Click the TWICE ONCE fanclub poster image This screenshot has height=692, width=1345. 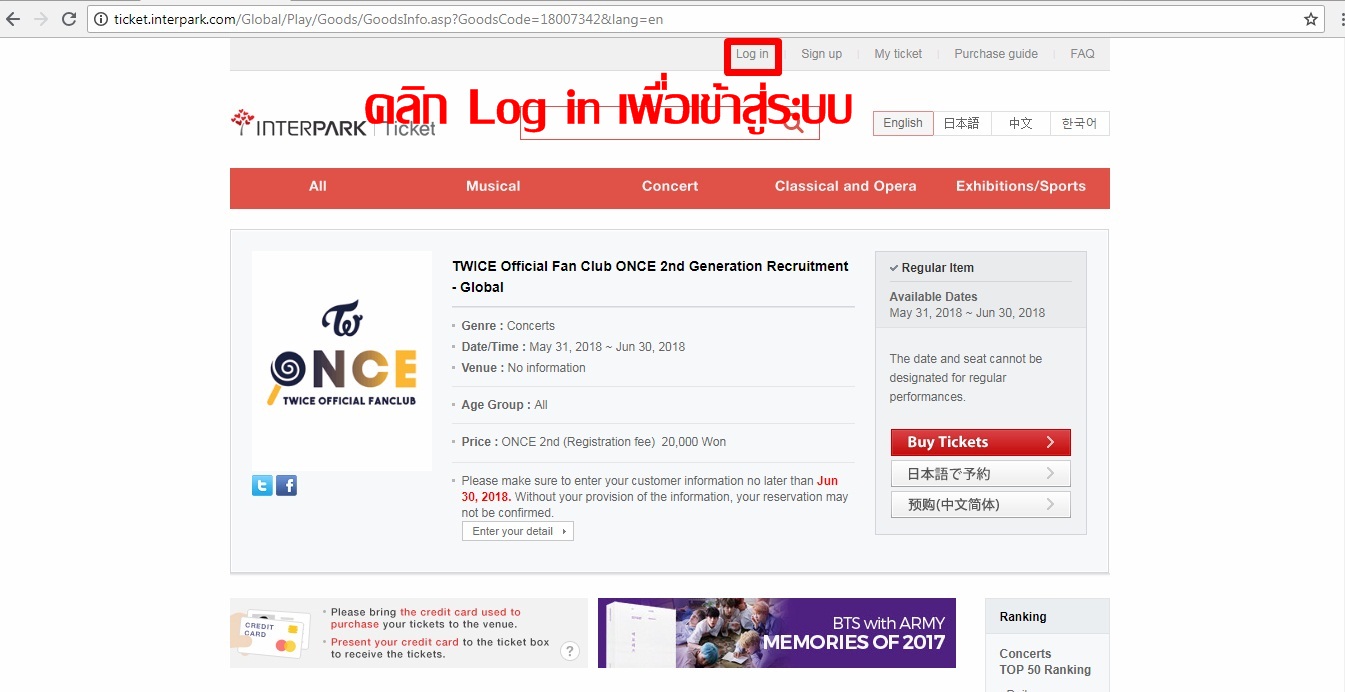(x=342, y=361)
